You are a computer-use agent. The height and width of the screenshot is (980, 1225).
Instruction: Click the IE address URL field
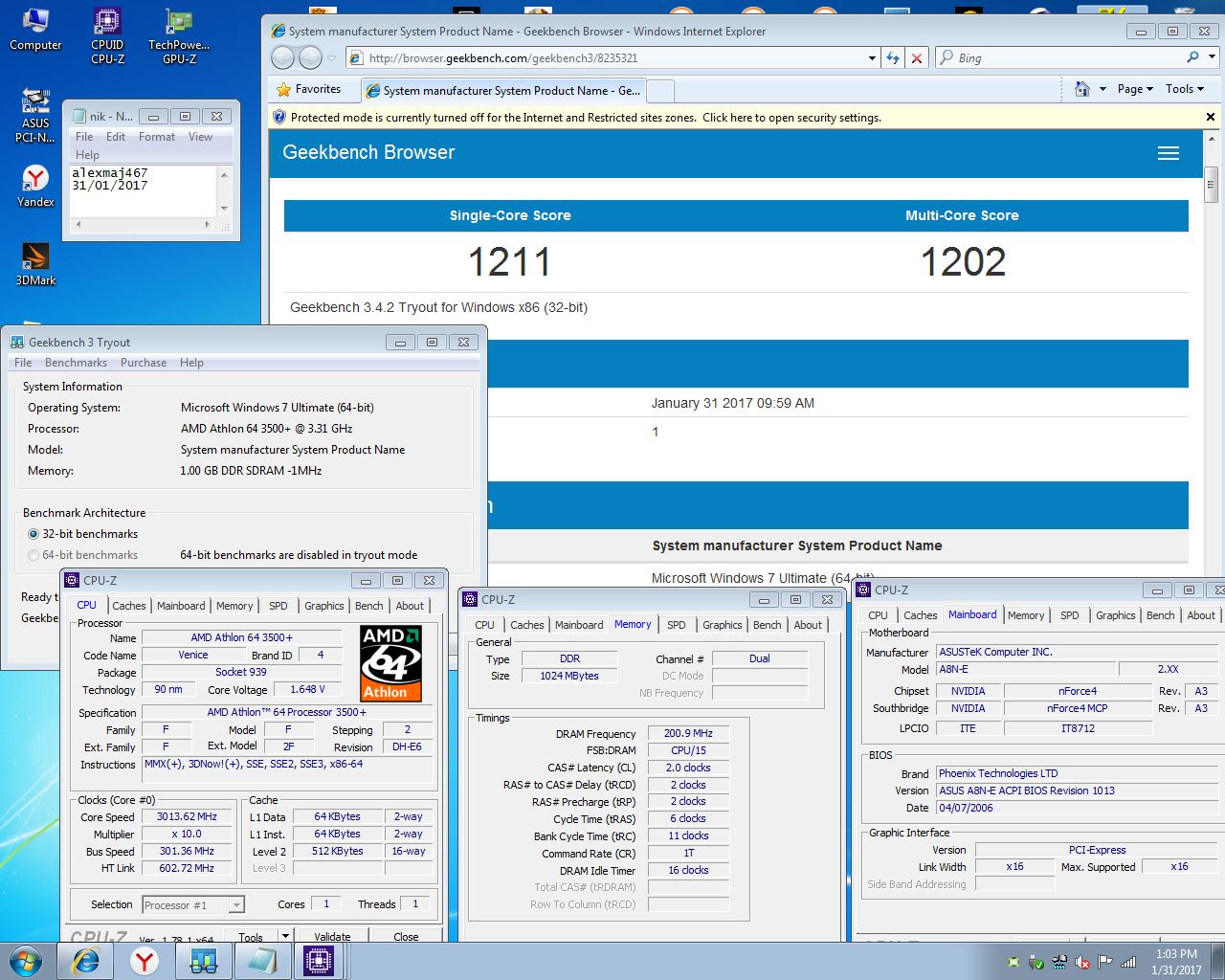click(x=607, y=58)
